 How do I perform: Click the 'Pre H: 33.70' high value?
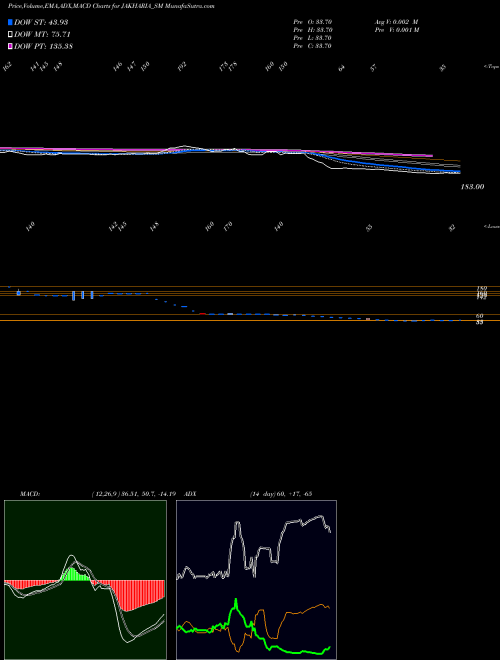[x=313, y=30]
